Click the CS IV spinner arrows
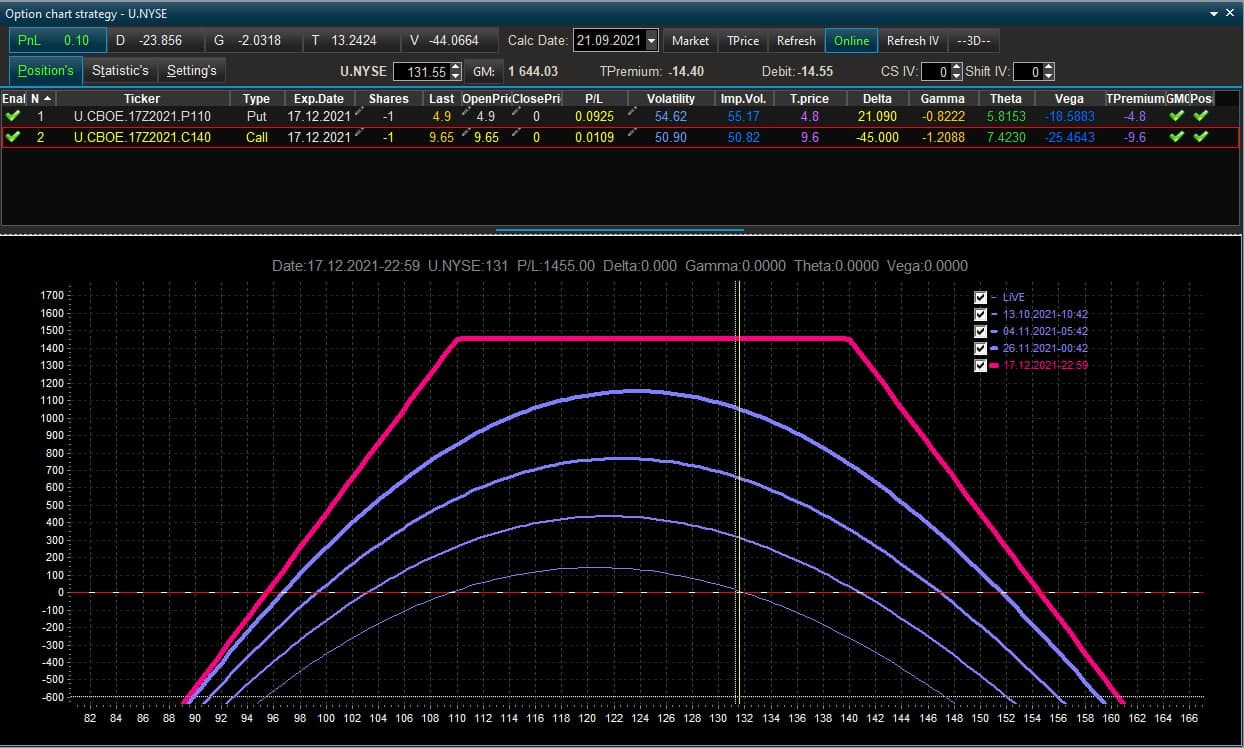Viewport: 1244px width, 748px height. click(957, 72)
